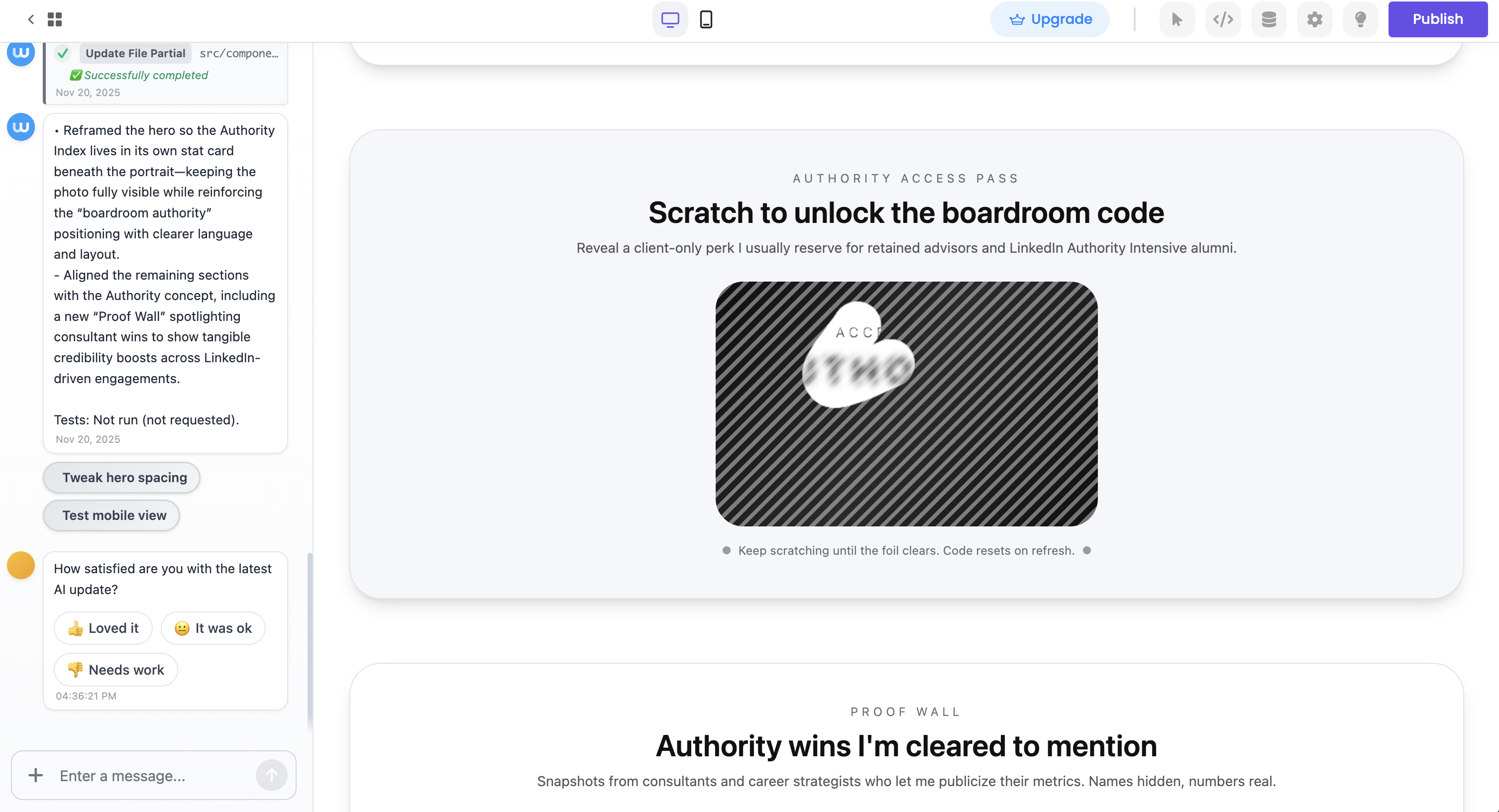Open the apps grid dashboard icon
The image size is (1499, 812).
(55, 19)
